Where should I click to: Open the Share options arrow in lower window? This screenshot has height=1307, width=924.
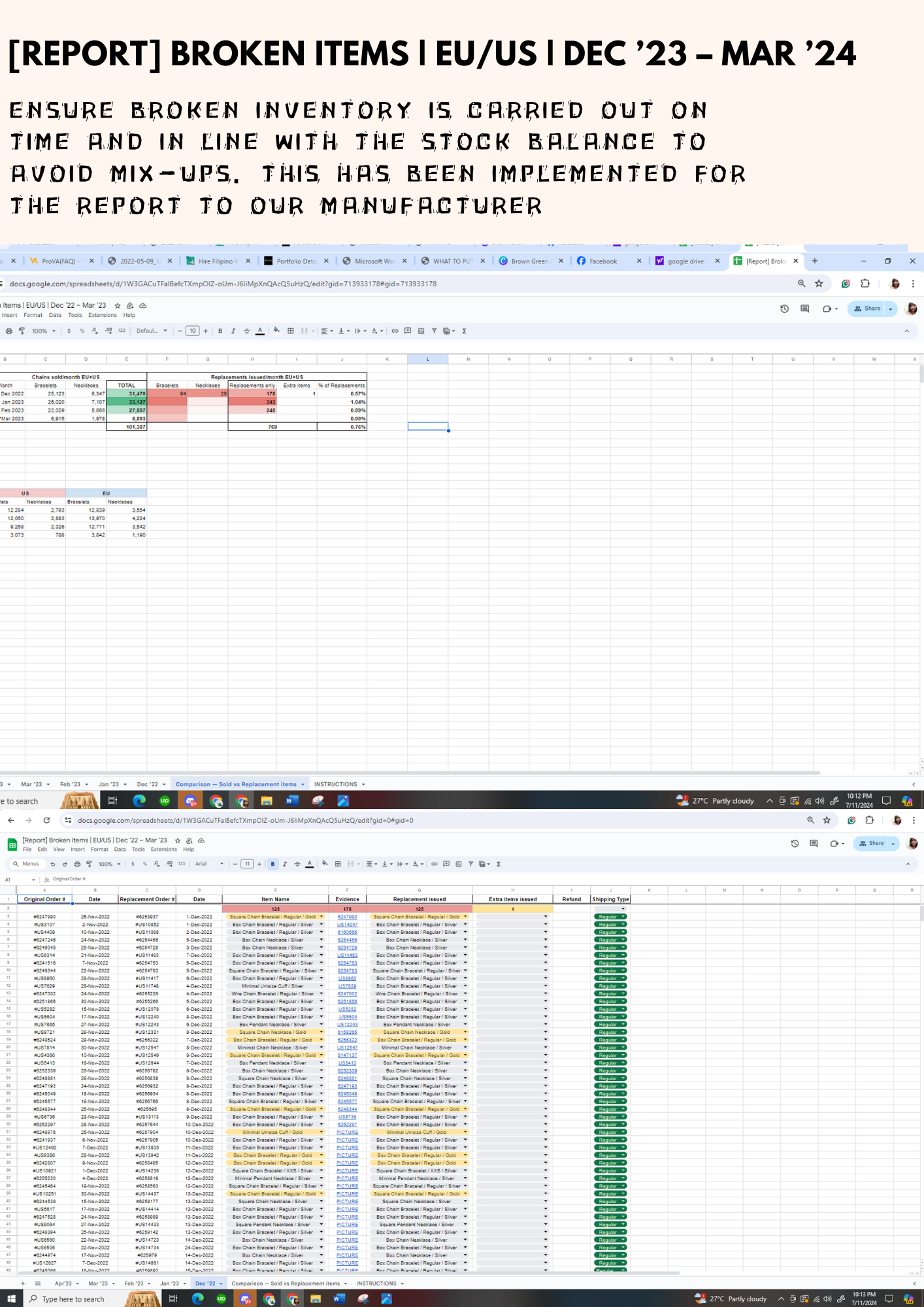pos(893,844)
